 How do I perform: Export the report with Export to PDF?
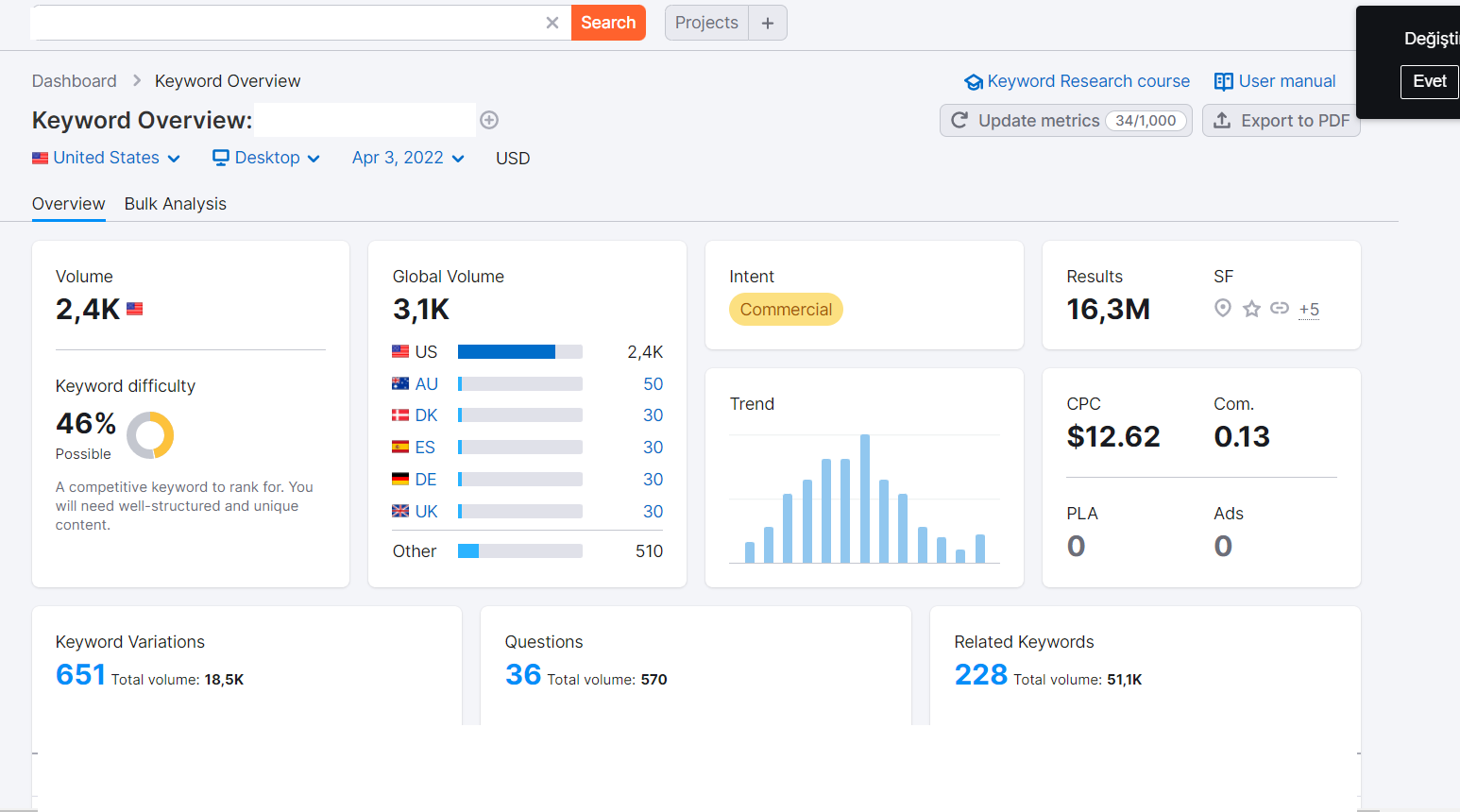pos(1282,120)
